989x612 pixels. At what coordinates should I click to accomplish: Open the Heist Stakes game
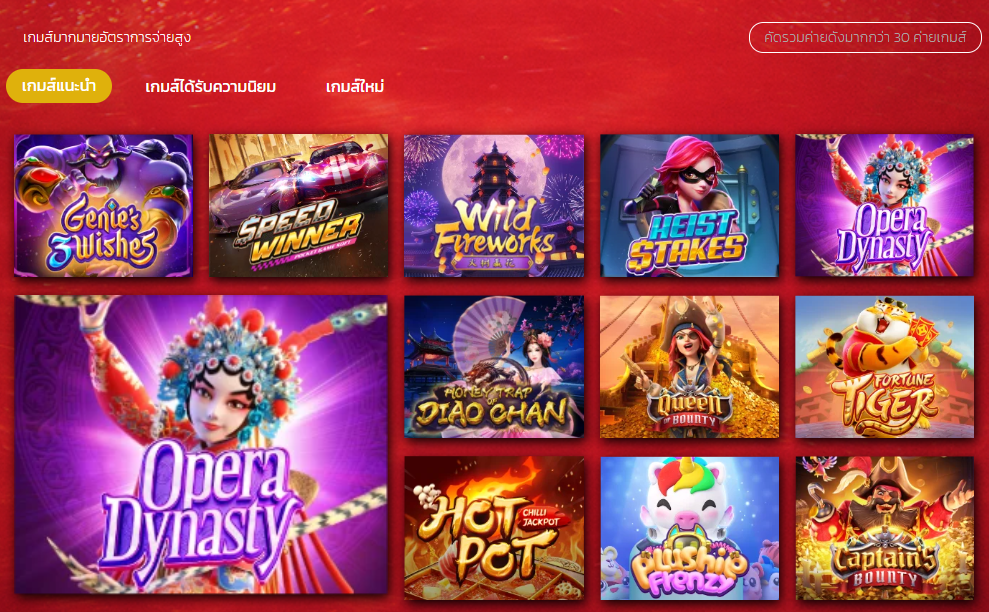(x=689, y=206)
